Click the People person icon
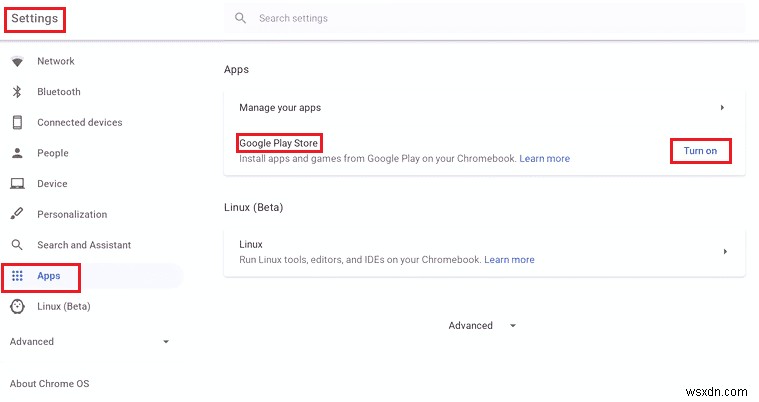Image resolution: width=759 pixels, height=402 pixels. tap(17, 153)
